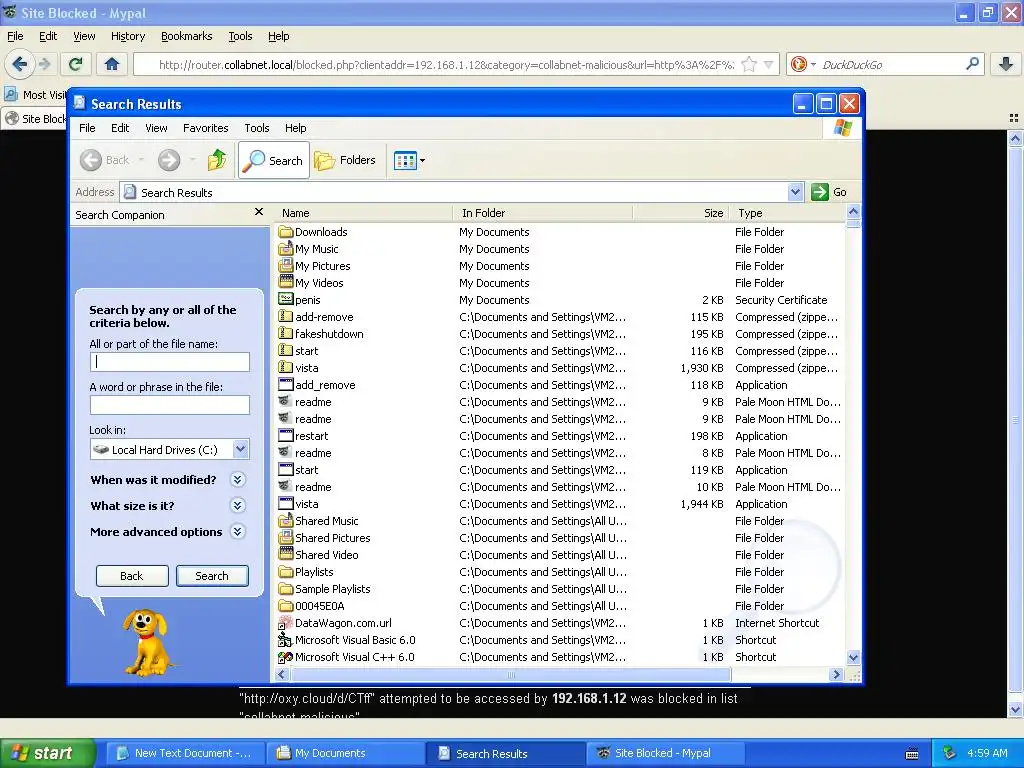This screenshot has width=1024, height=768.
Task: Click the bookmark star in URL bar
Action: point(749,64)
